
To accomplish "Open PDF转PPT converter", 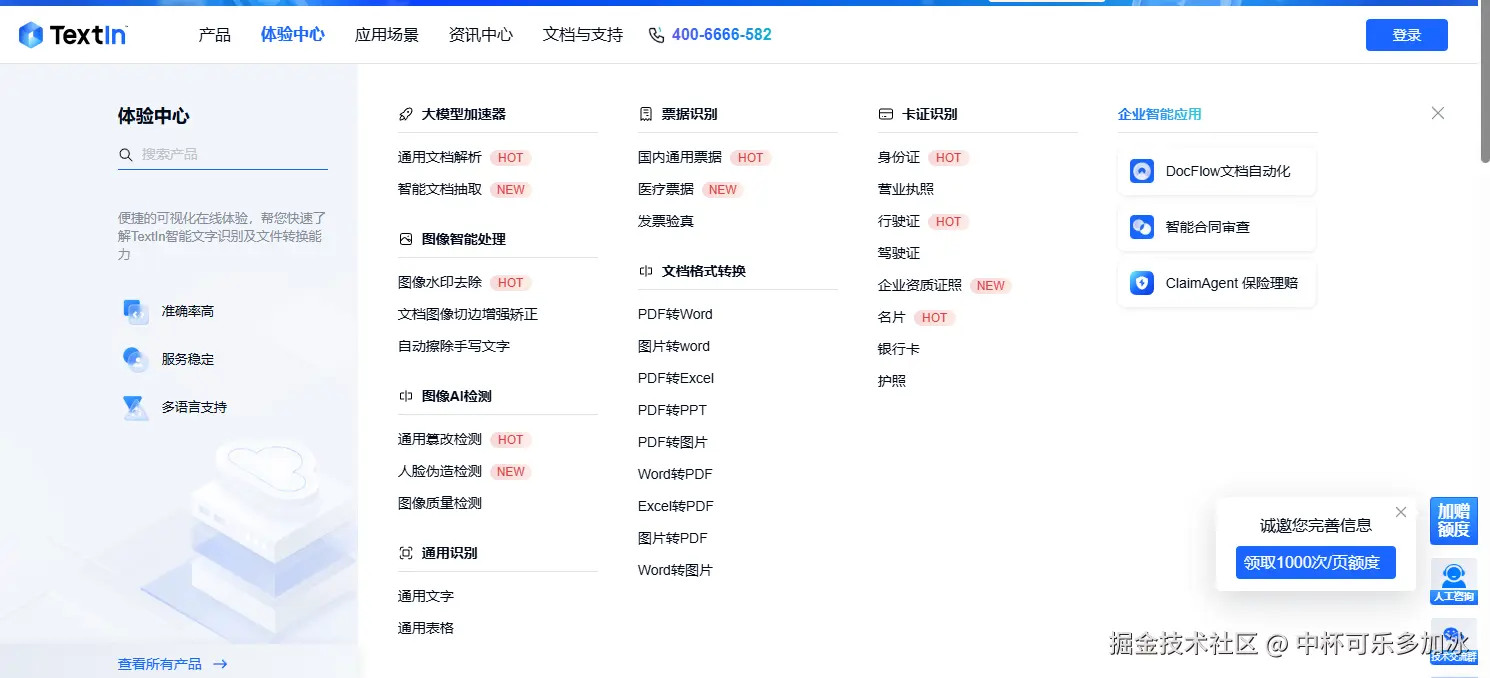I will tap(672, 411).
